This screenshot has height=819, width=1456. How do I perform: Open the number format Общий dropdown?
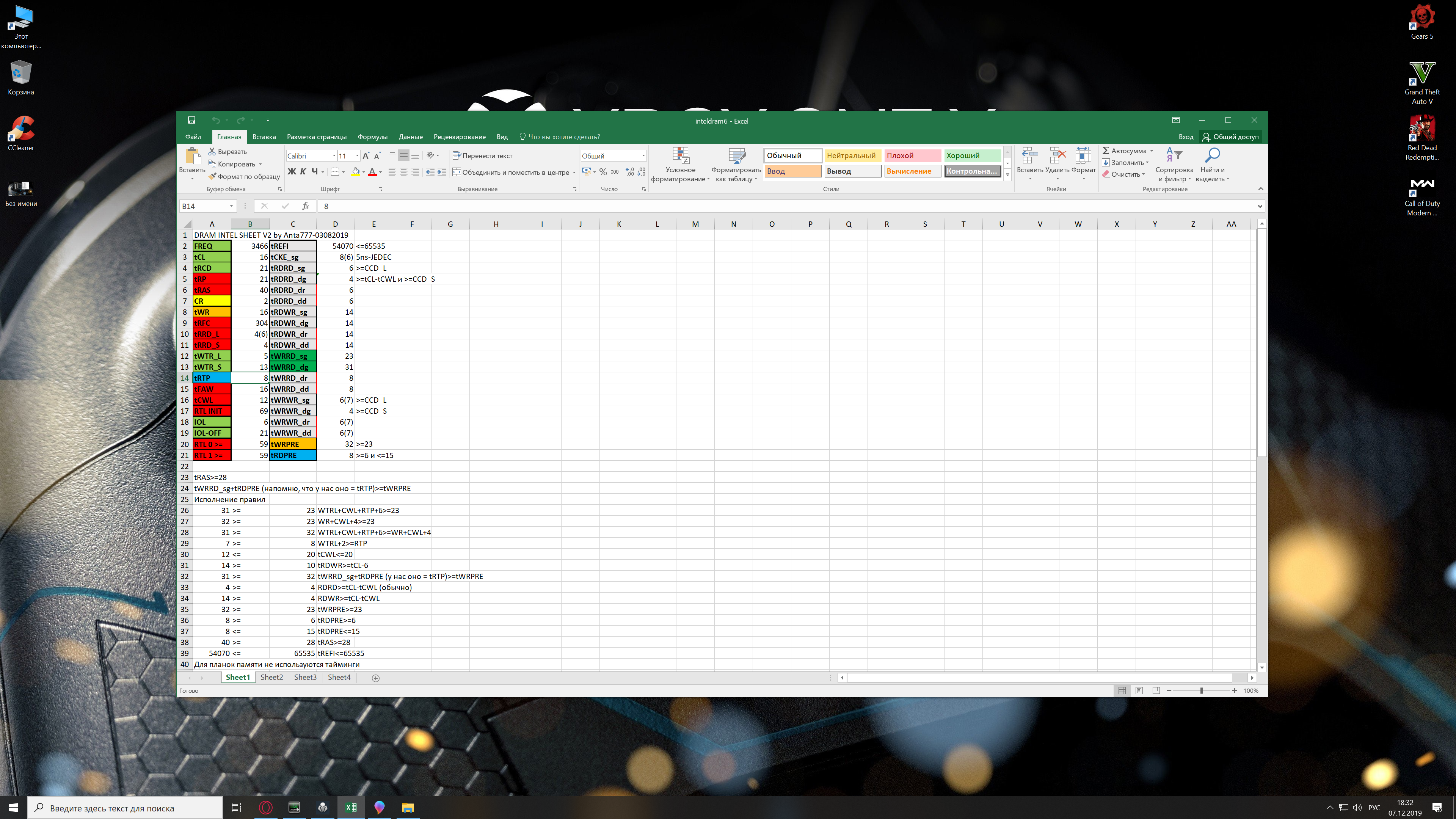click(x=643, y=156)
